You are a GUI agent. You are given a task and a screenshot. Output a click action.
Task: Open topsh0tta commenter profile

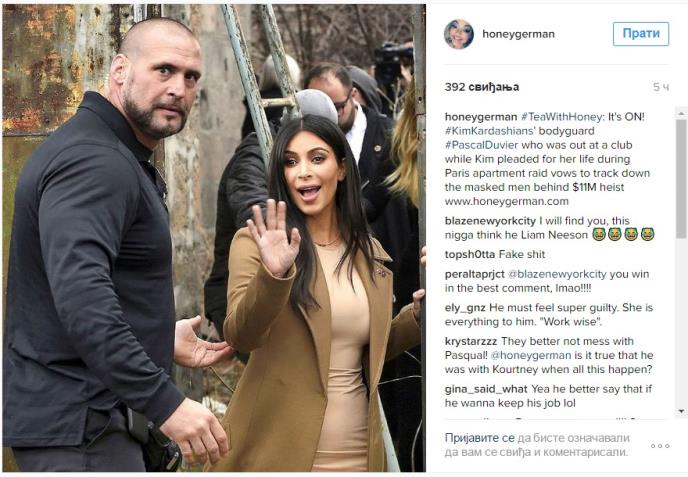coord(469,254)
